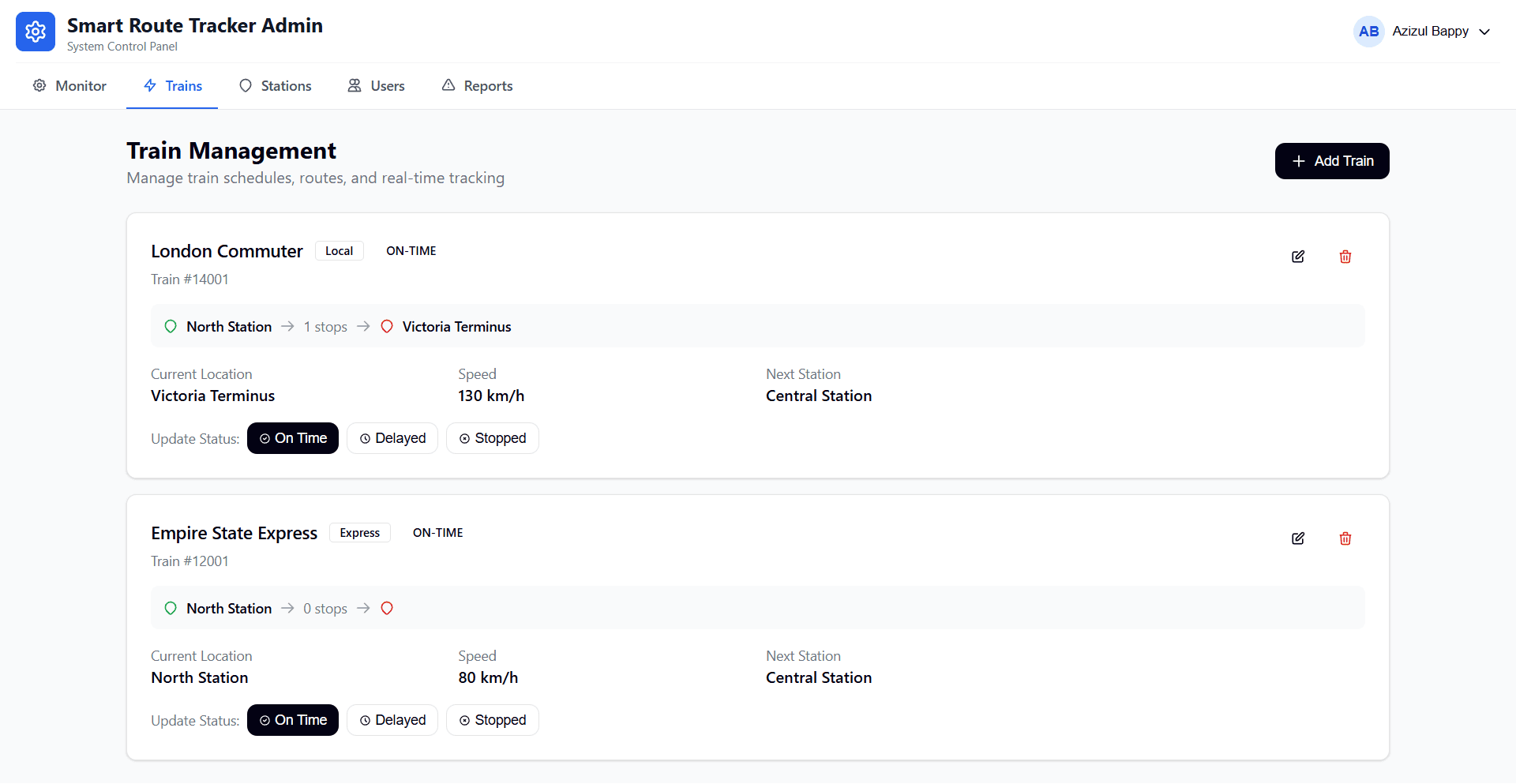This screenshot has width=1516, height=784.
Task: Click the London Commuter title
Action: point(227,251)
